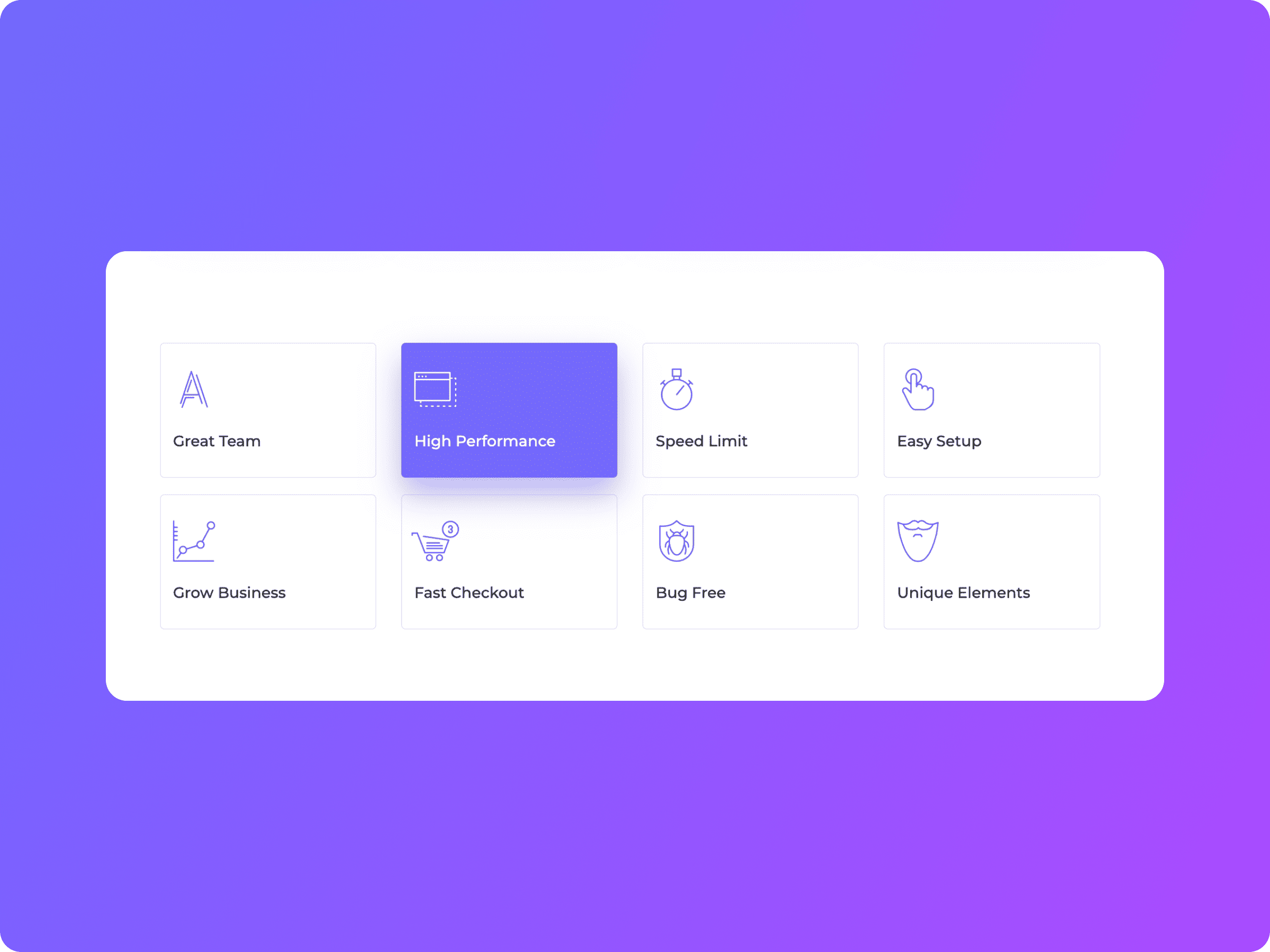Select the Speed Limit text
Image resolution: width=1270 pixels, height=952 pixels.
click(701, 441)
